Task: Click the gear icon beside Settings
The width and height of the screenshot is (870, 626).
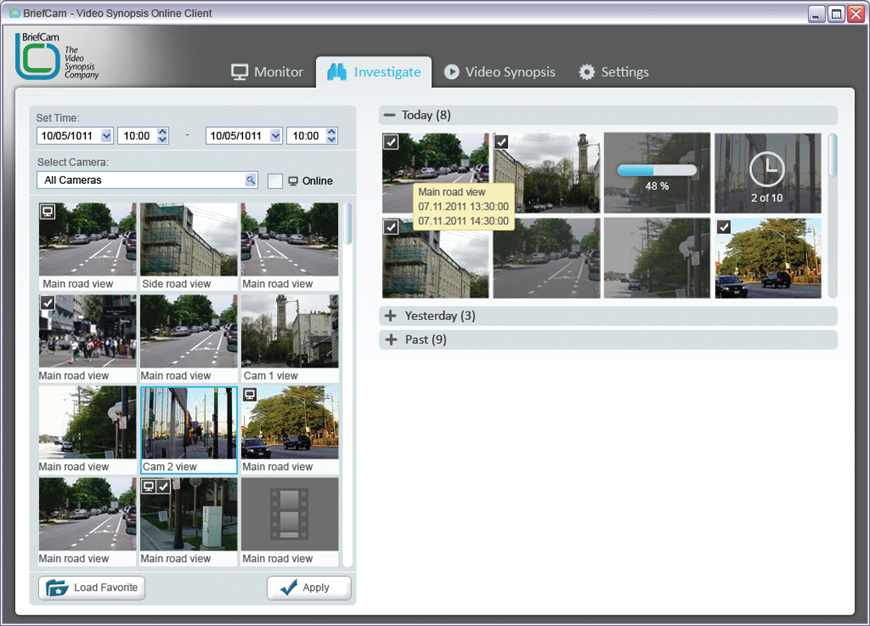Action: pos(587,72)
